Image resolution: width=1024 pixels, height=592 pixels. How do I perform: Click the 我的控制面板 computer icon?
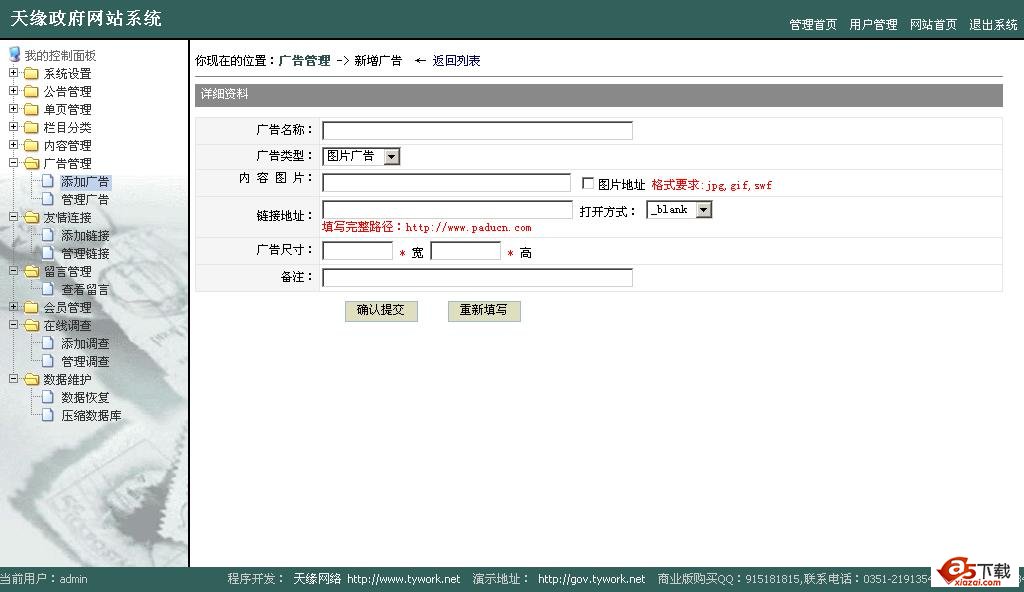(14, 55)
